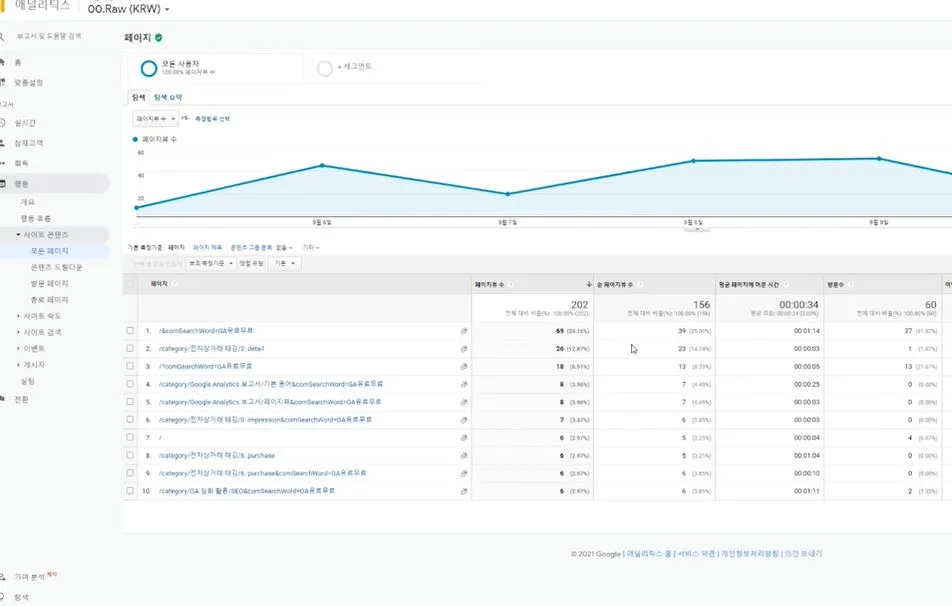The width and height of the screenshot is (952, 606).
Task: Open the 기타 dimension dropdown
Action: coord(311,248)
